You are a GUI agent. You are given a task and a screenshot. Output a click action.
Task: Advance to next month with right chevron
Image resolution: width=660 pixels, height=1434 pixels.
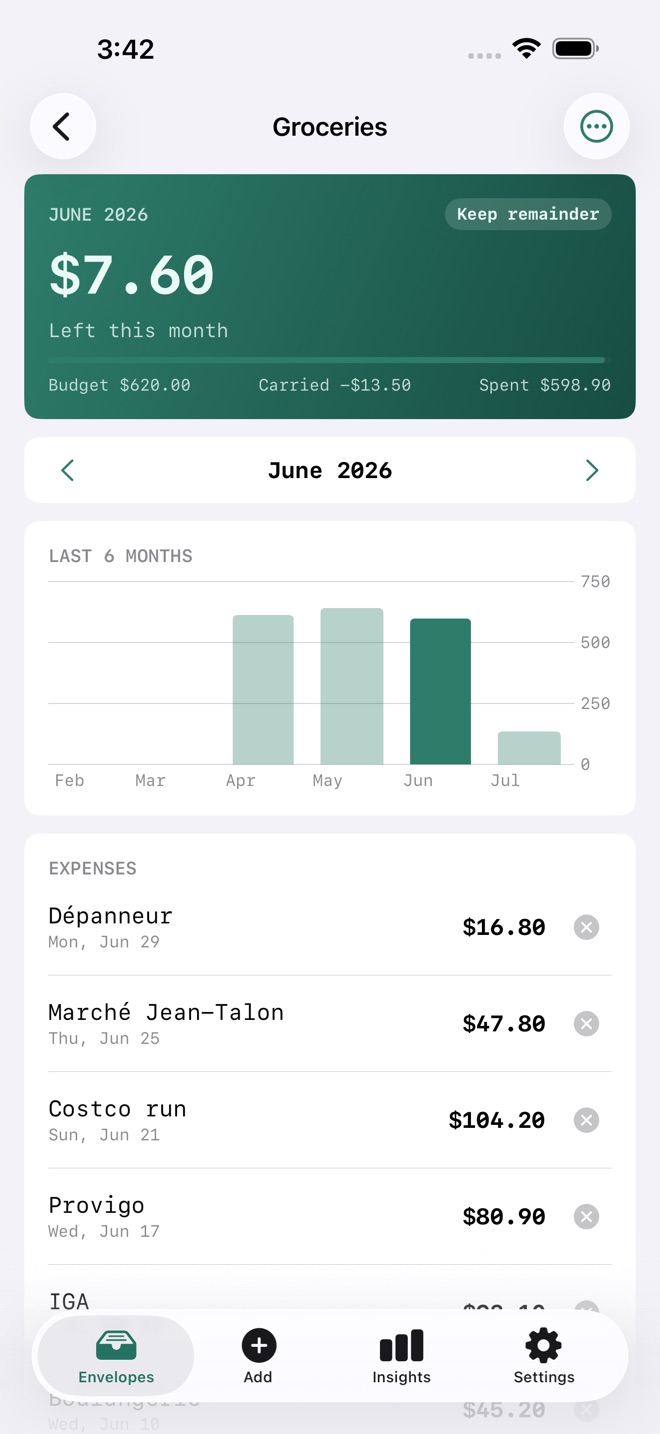pyautogui.click(x=592, y=470)
